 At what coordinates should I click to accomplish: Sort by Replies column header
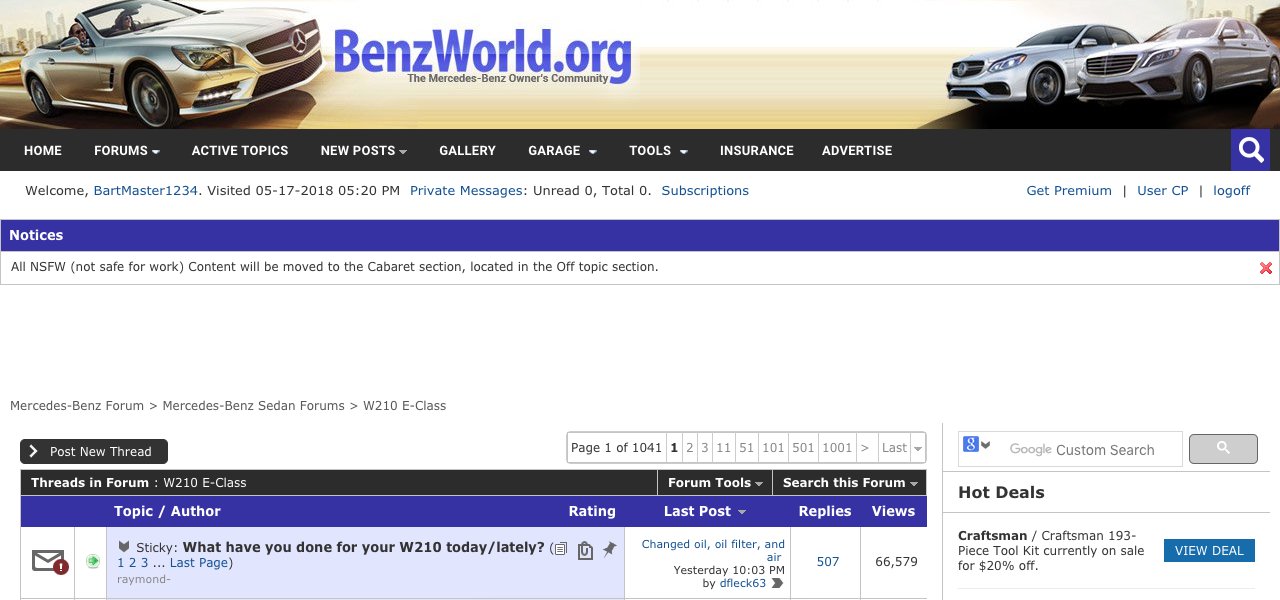click(825, 511)
